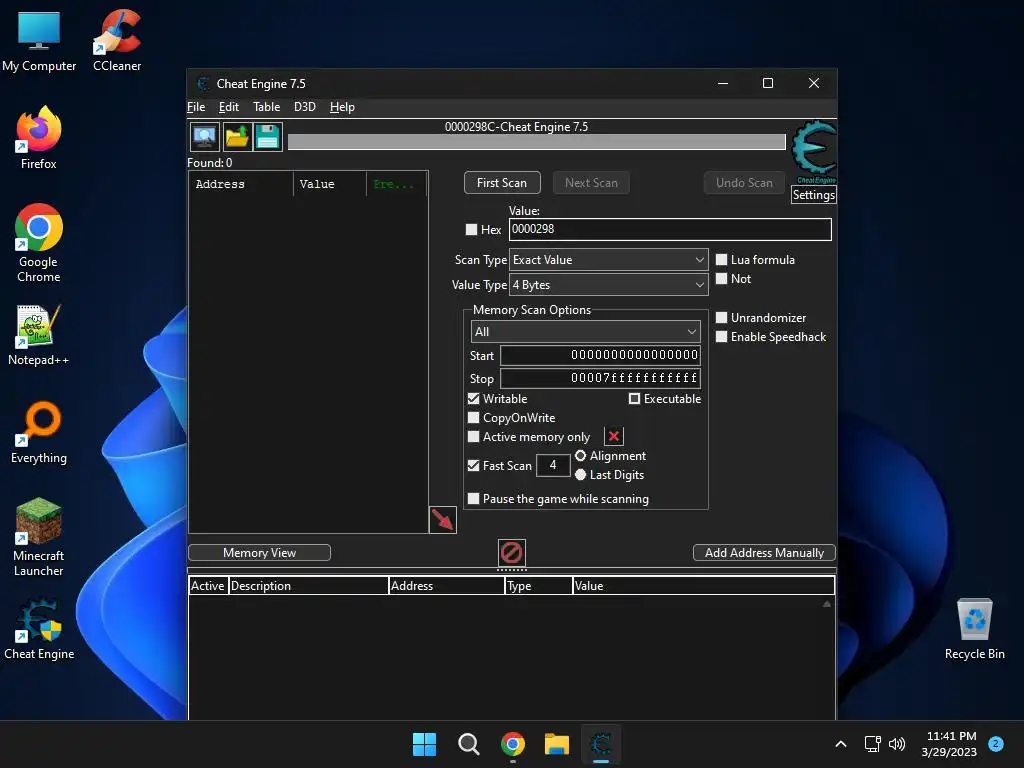
Task: Select the Last Digits radio button
Action: pyautogui.click(x=580, y=475)
